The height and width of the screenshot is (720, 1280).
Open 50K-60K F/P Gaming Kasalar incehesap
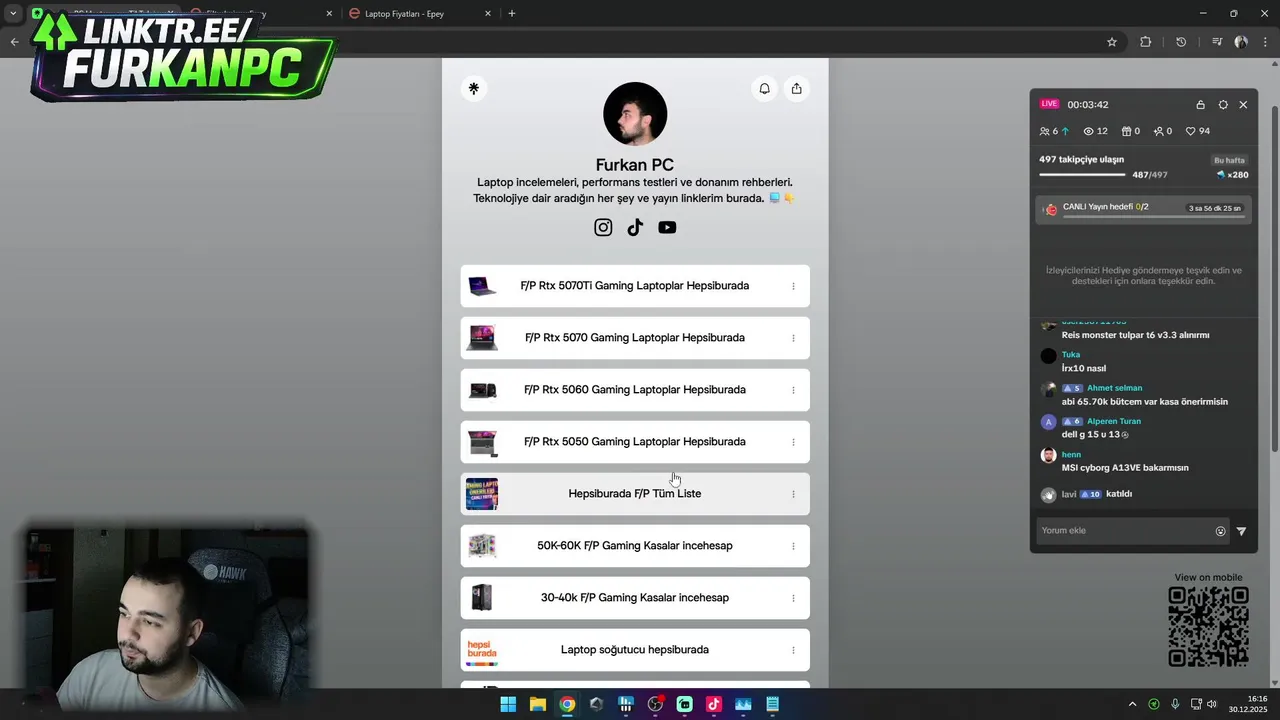(x=635, y=546)
